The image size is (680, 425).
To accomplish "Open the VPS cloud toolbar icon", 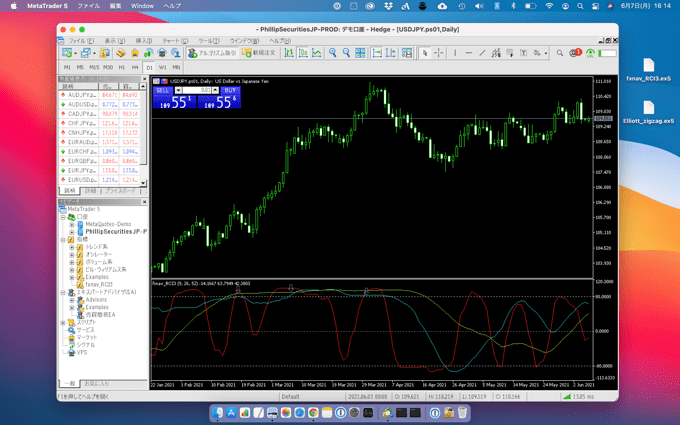I will (x=162, y=53).
